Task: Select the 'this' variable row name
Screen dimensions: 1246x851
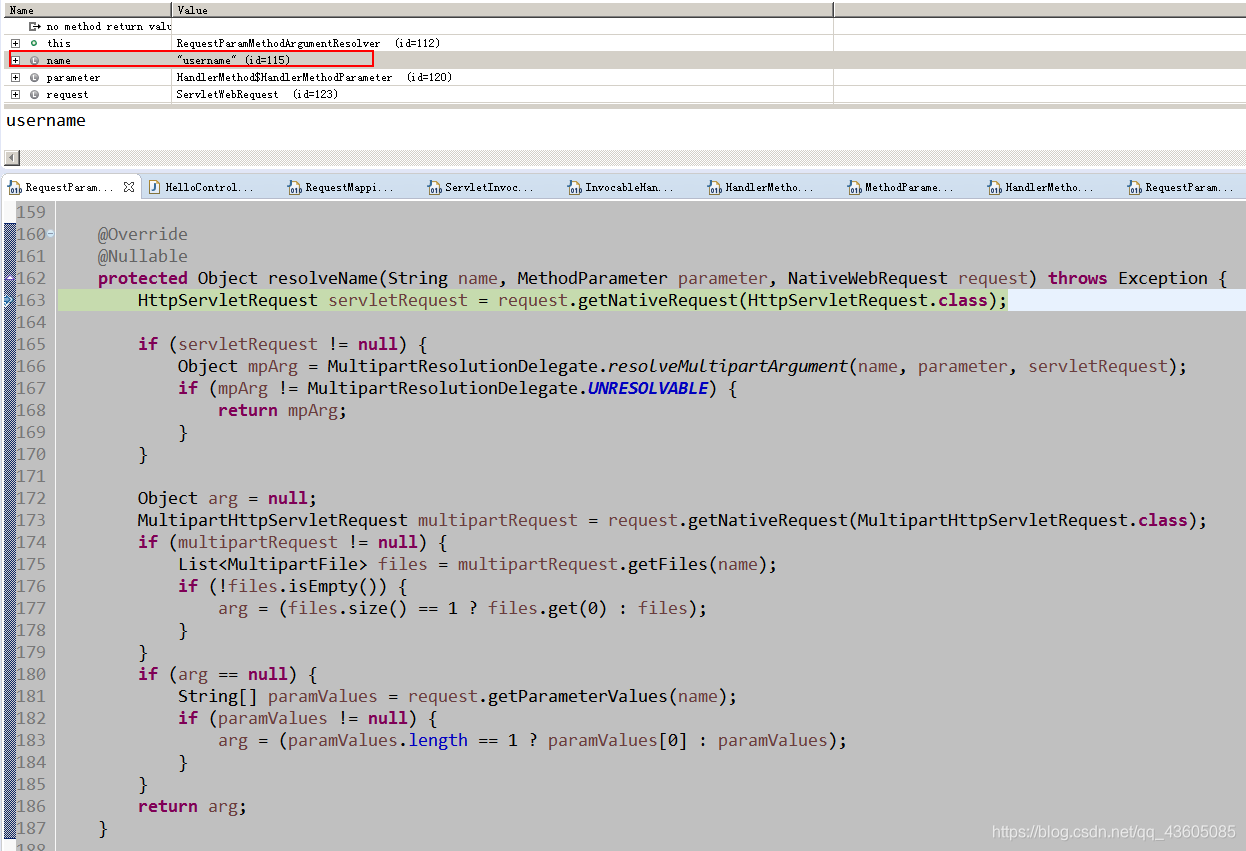Action: [59, 43]
